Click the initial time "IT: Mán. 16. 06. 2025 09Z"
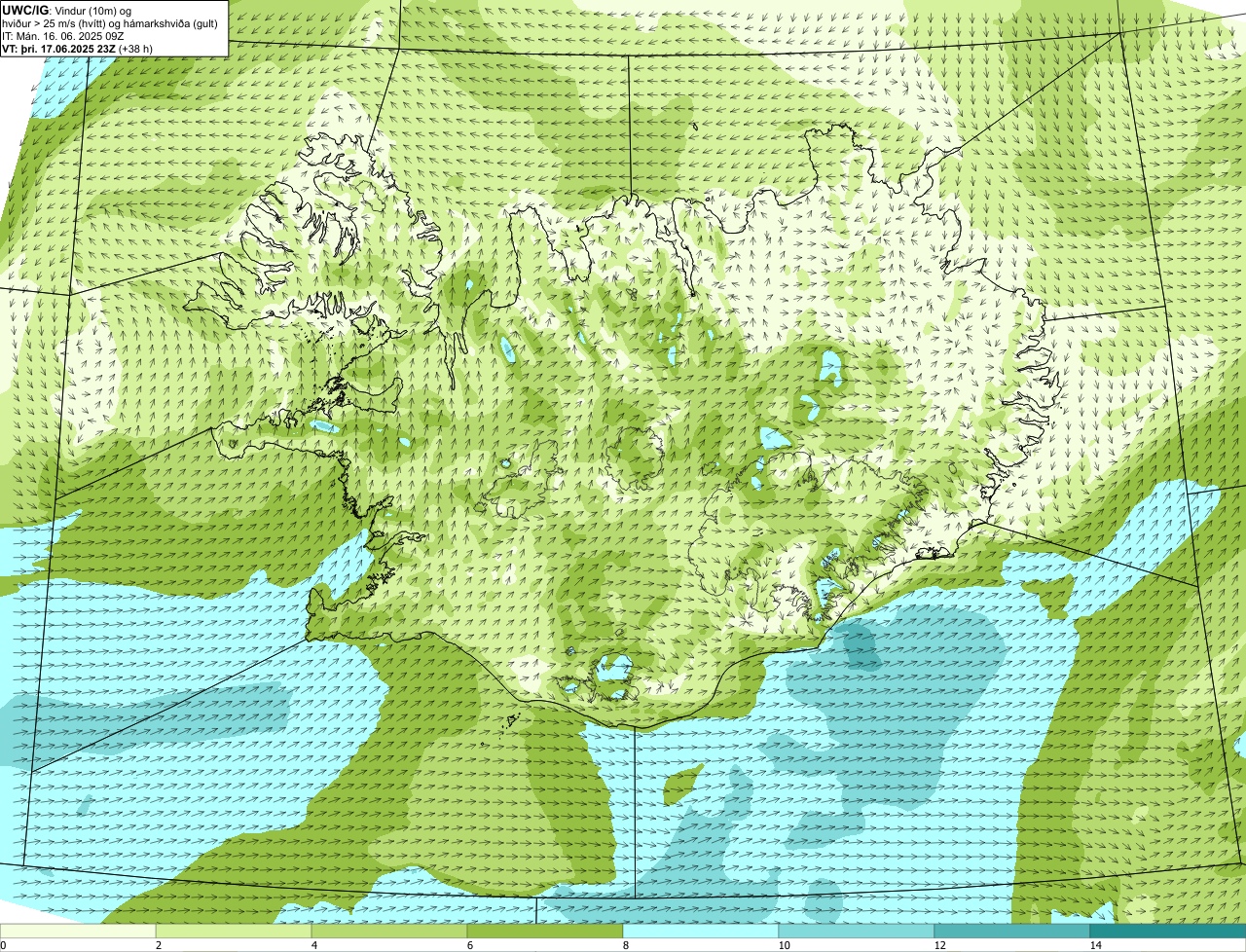 [62, 36]
